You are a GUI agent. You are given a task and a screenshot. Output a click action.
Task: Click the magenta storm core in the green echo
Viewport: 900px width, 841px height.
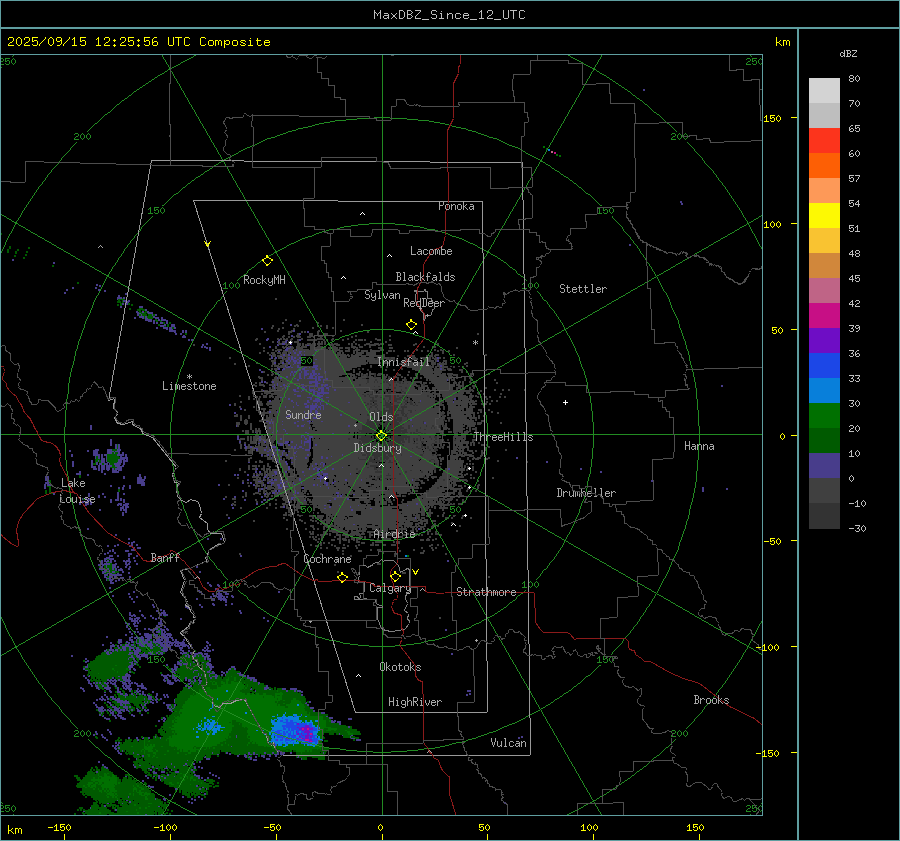pyautogui.click(x=307, y=733)
